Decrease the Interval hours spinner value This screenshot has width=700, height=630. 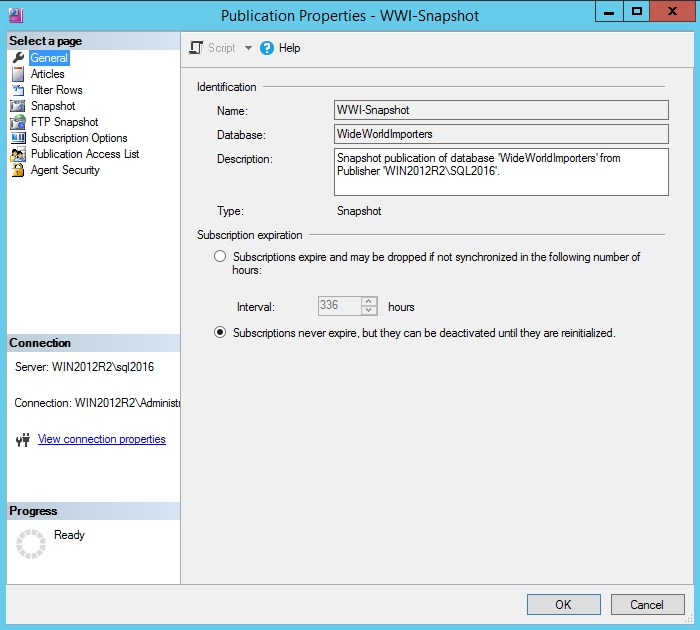tap(369, 310)
